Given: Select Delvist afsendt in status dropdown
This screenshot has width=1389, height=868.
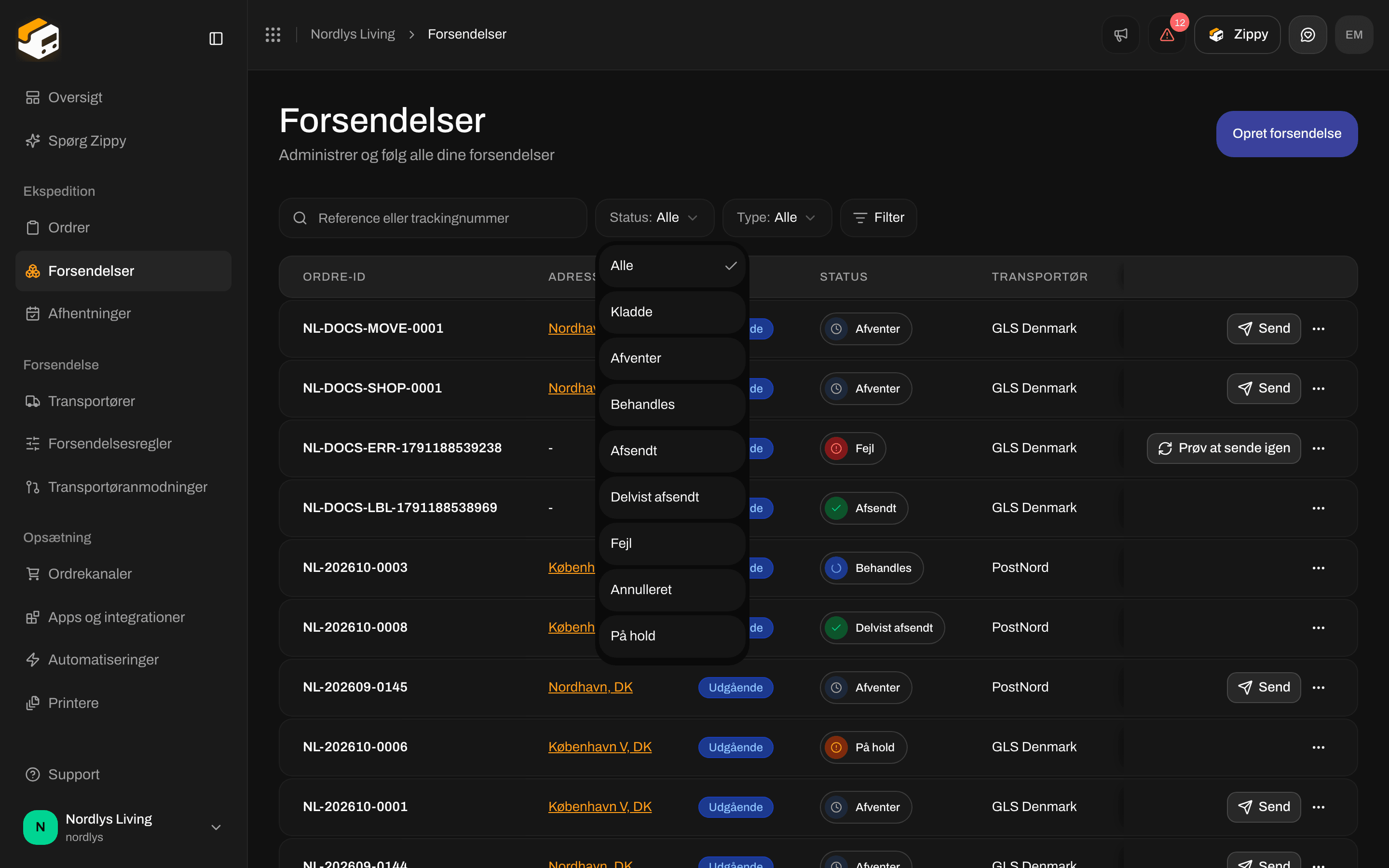Looking at the screenshot, I should [x=672, y=497].
